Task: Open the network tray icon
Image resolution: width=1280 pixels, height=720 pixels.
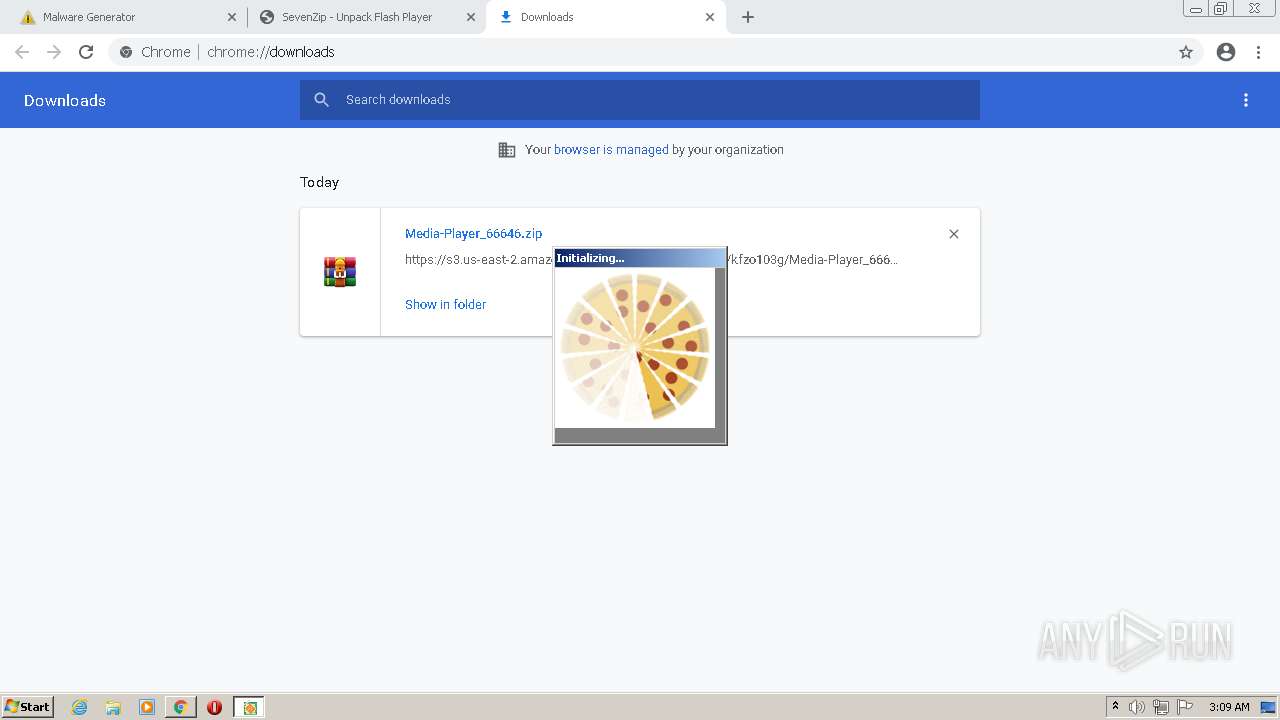Action: coord(1161,707)
